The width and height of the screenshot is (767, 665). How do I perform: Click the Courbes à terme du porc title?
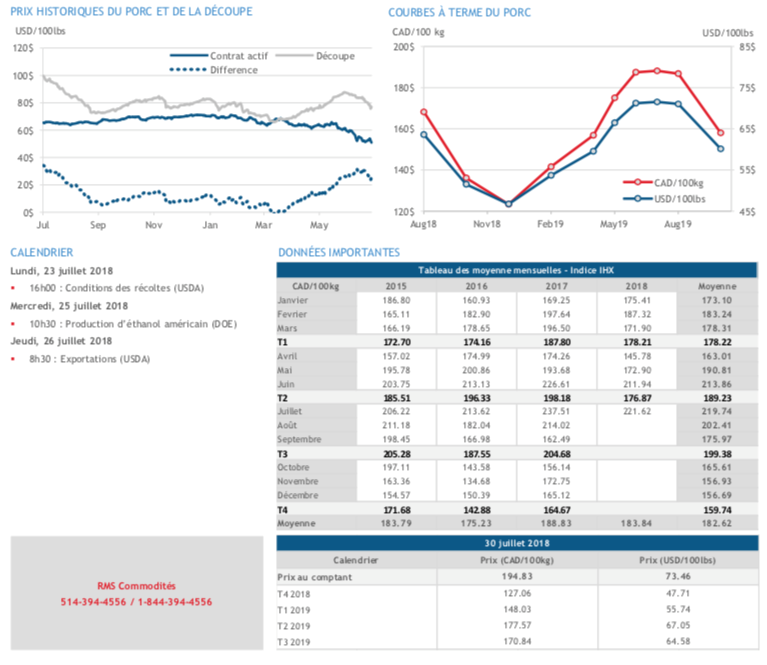(x=459, y=13)
